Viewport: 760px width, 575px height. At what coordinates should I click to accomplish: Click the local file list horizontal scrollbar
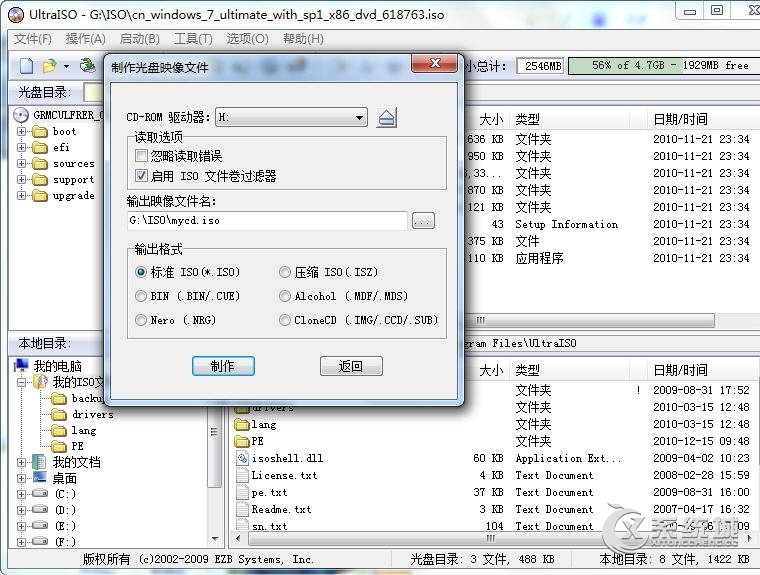click(x=491, y=538)
